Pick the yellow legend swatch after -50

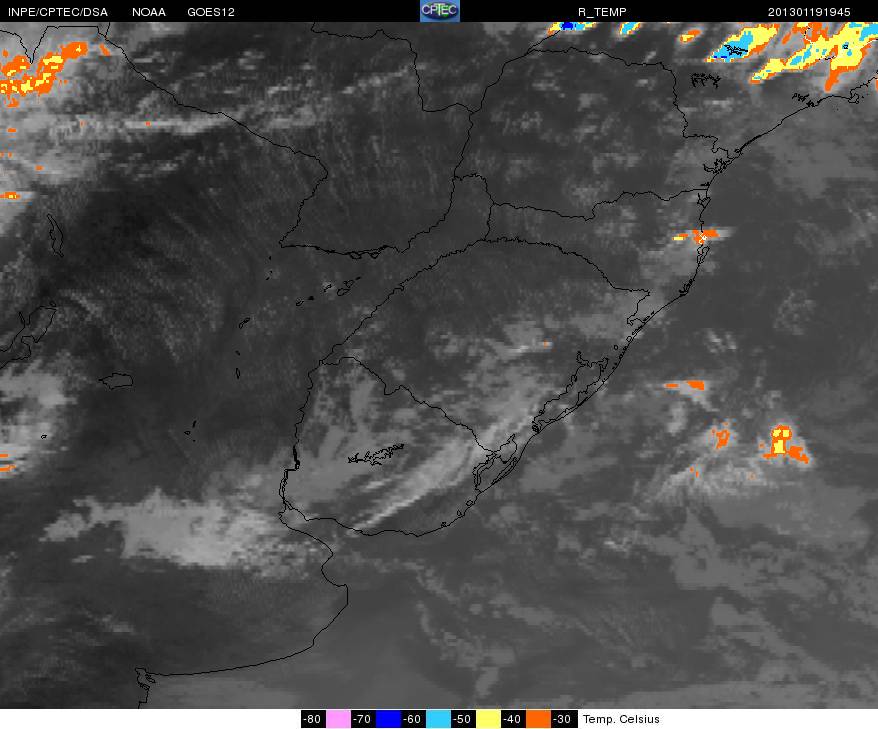tap(488, 719)
